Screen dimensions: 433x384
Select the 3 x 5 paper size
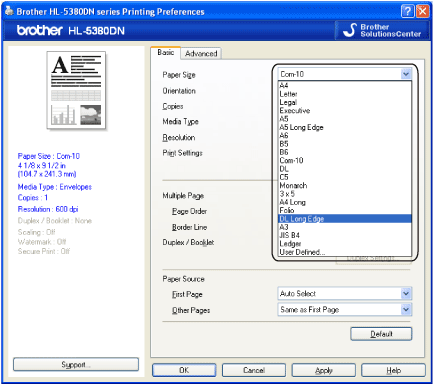coord(345,194)
